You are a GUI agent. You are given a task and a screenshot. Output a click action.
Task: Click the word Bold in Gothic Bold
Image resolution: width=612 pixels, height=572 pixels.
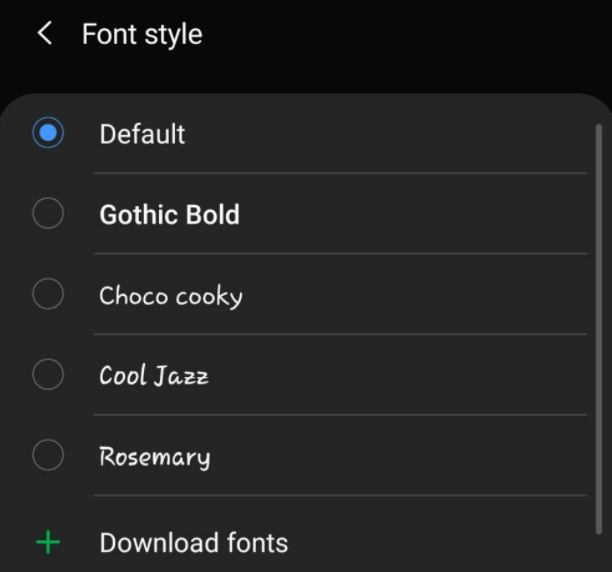(209, 214)
